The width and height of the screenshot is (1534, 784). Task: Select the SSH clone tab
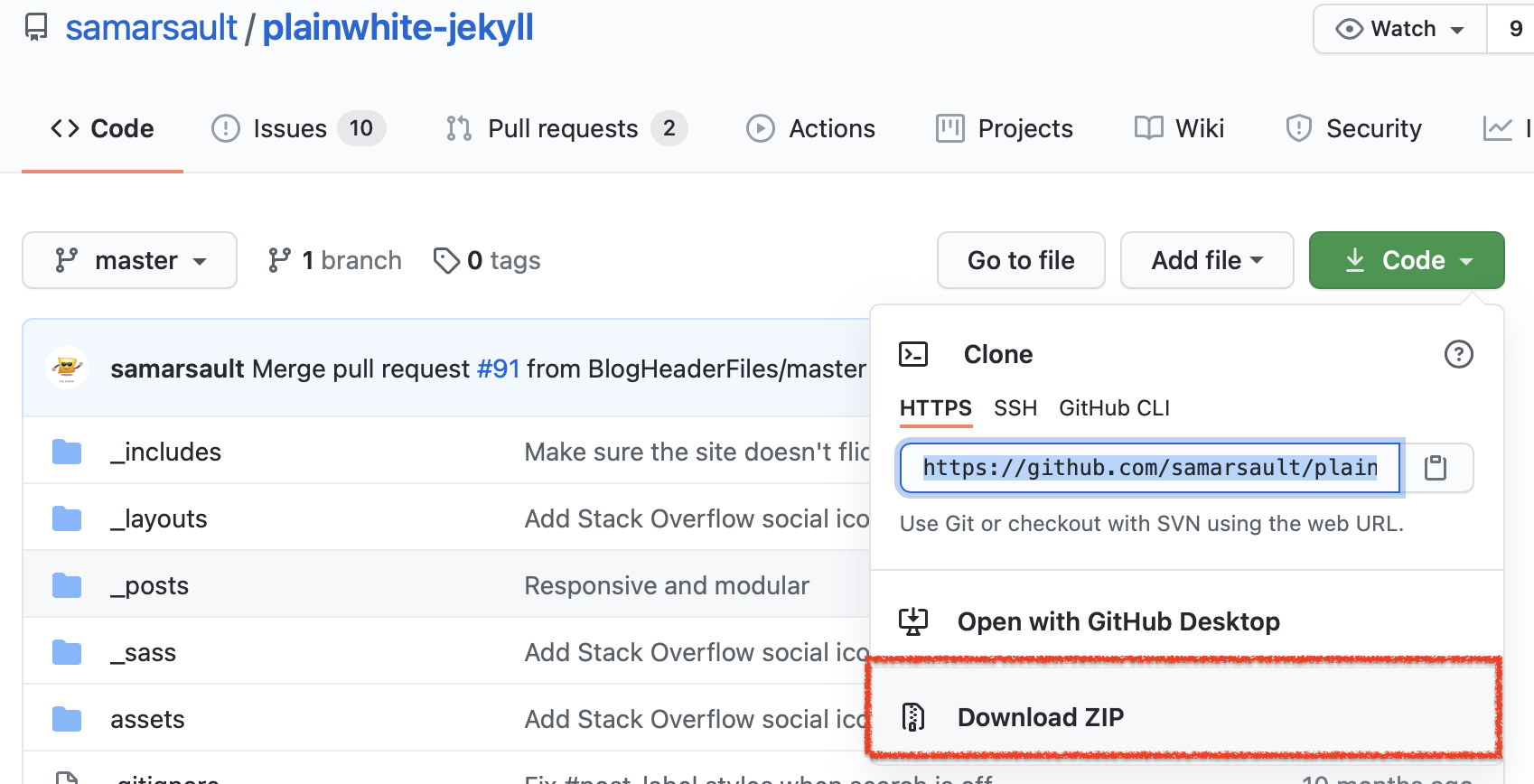(1015, 408)
